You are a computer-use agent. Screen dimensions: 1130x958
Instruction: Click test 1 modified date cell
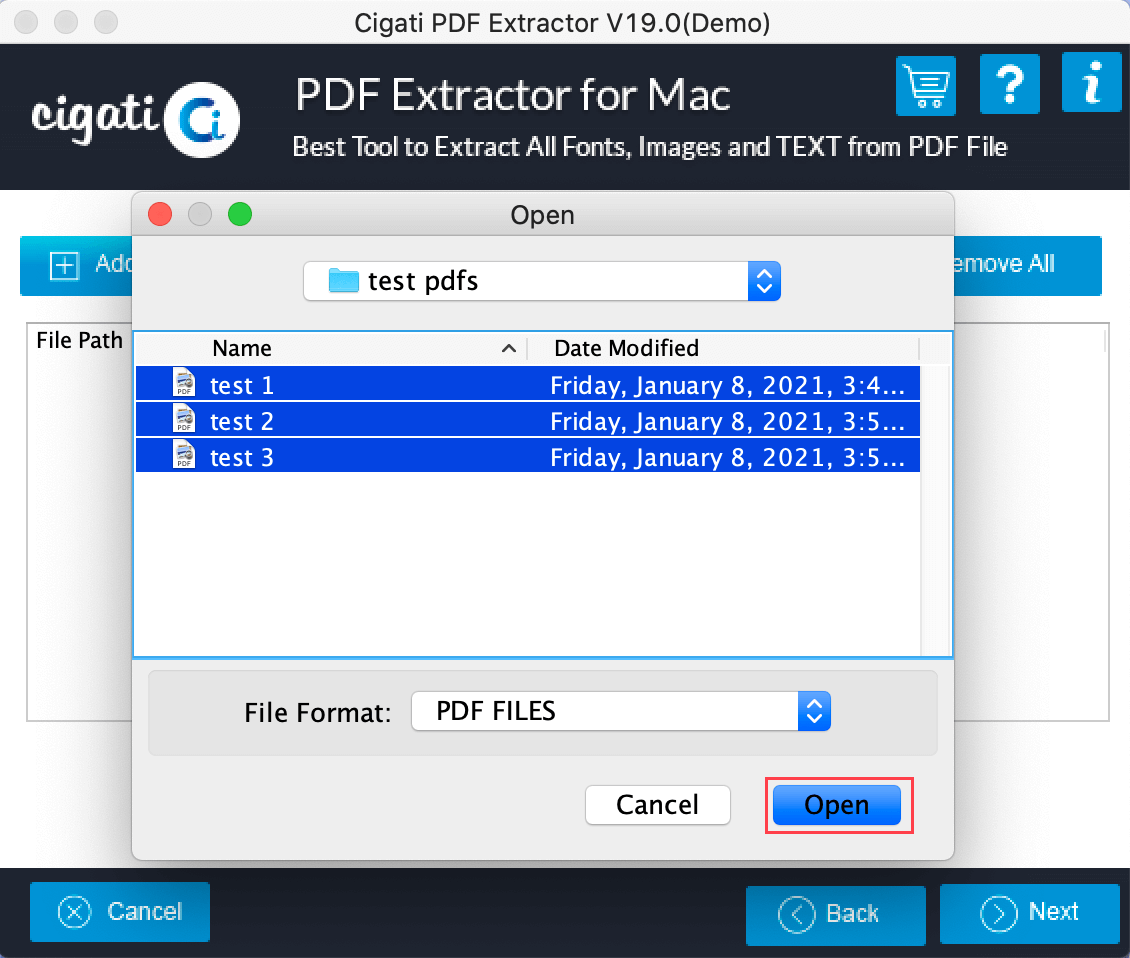tap(727, 386)
